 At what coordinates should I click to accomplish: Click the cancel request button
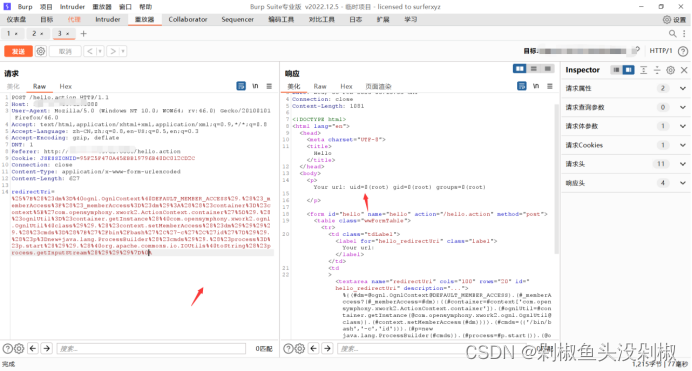pos(65,51)
